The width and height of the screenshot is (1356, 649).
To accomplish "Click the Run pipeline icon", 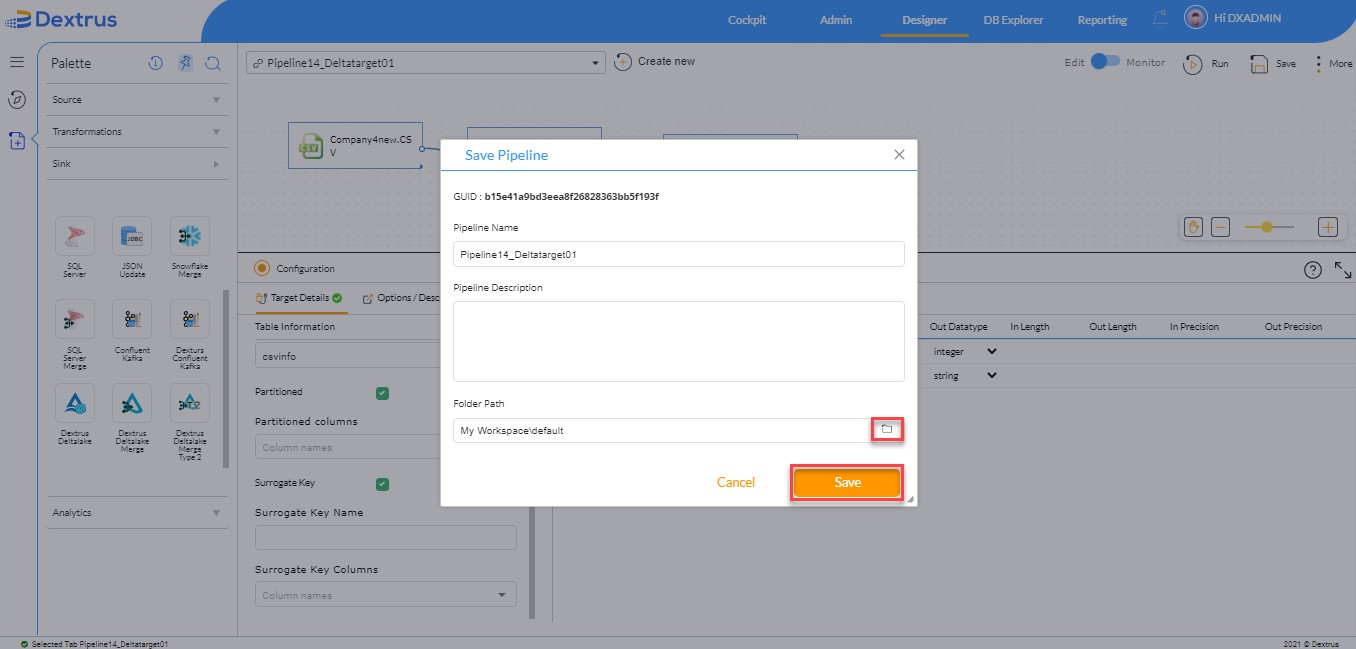I will [x=1192, y=63].
